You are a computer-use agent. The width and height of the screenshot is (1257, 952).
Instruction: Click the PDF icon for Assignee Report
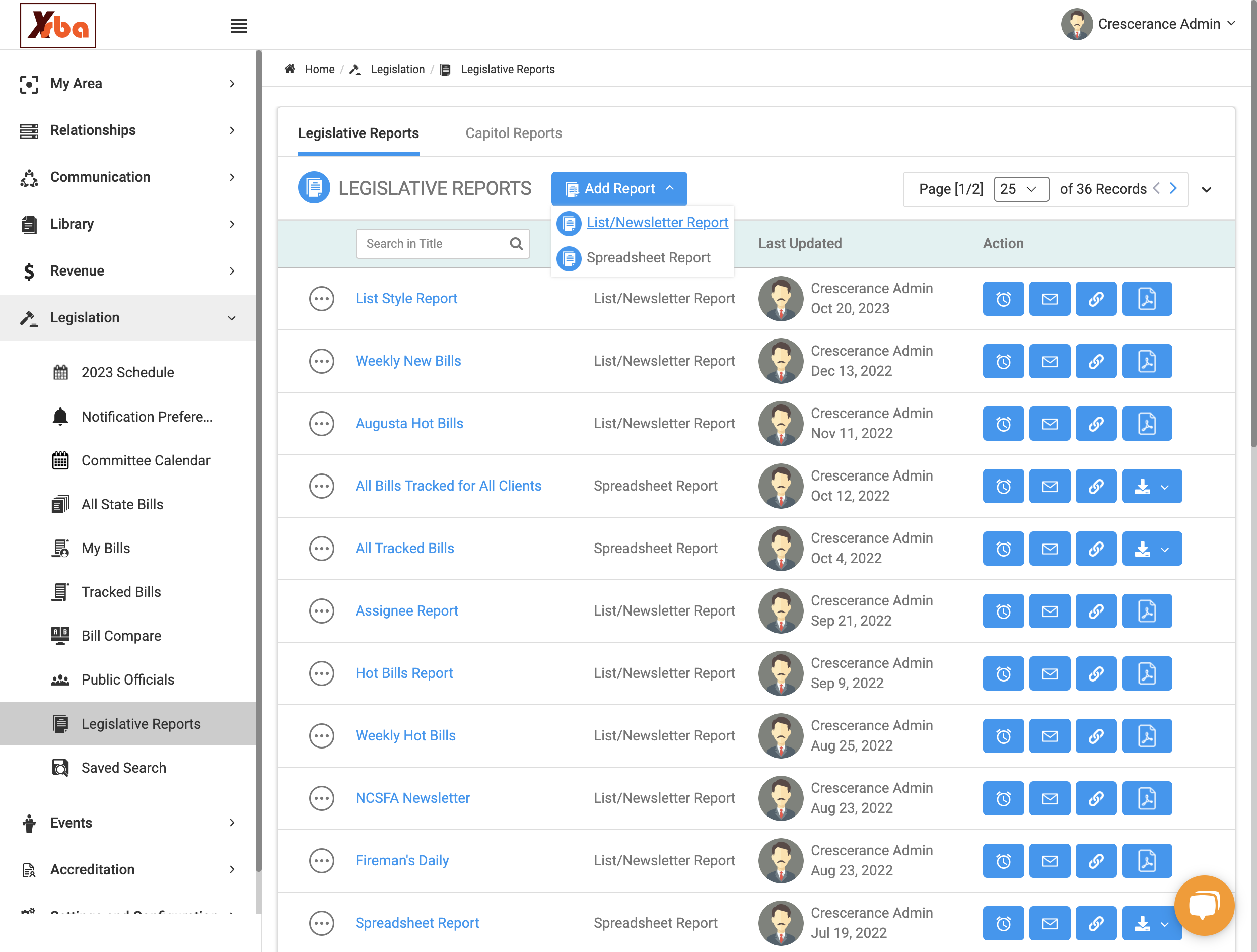click(x=1147, y=611)
